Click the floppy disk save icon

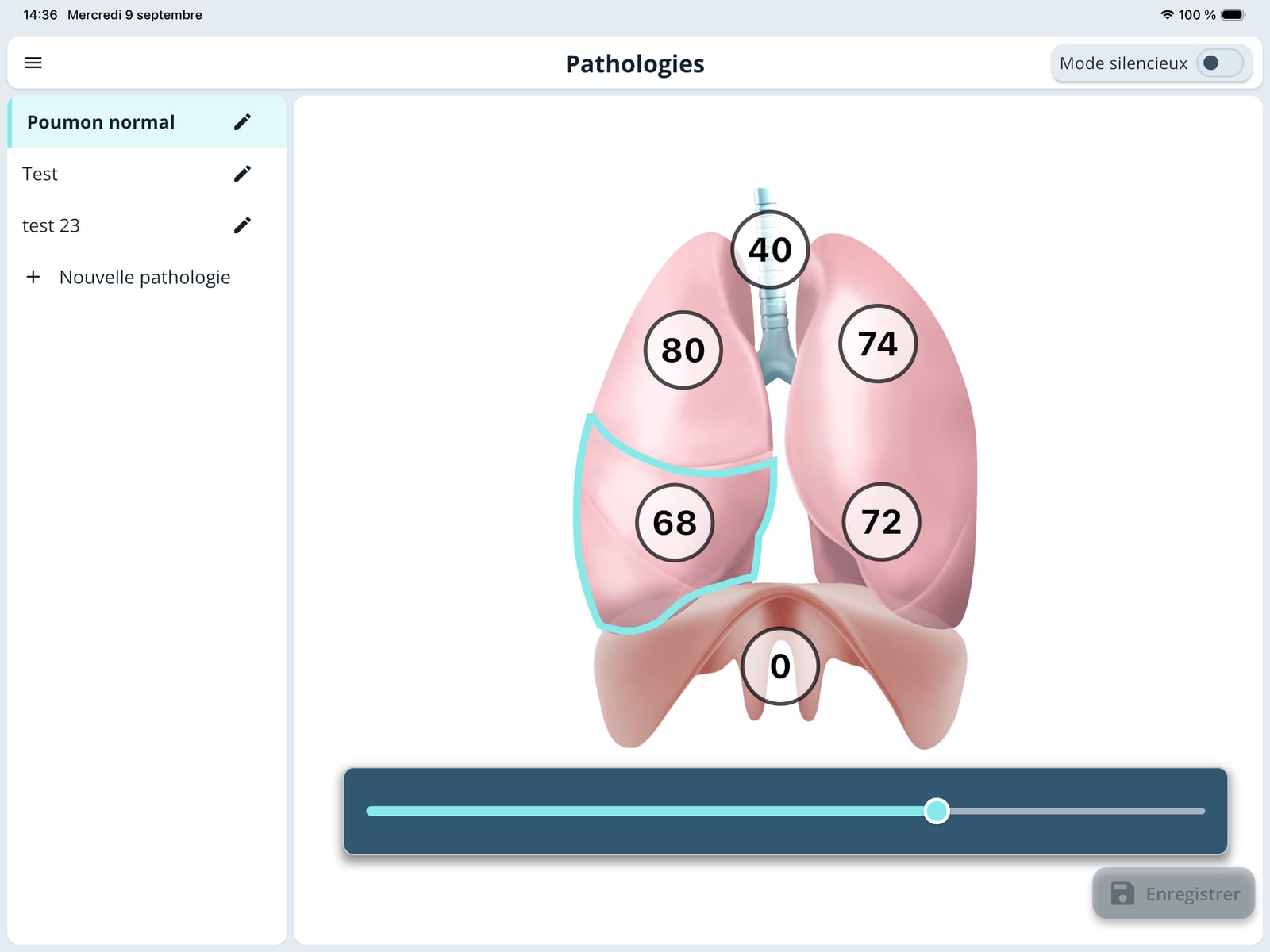(x=1122, y=893)
